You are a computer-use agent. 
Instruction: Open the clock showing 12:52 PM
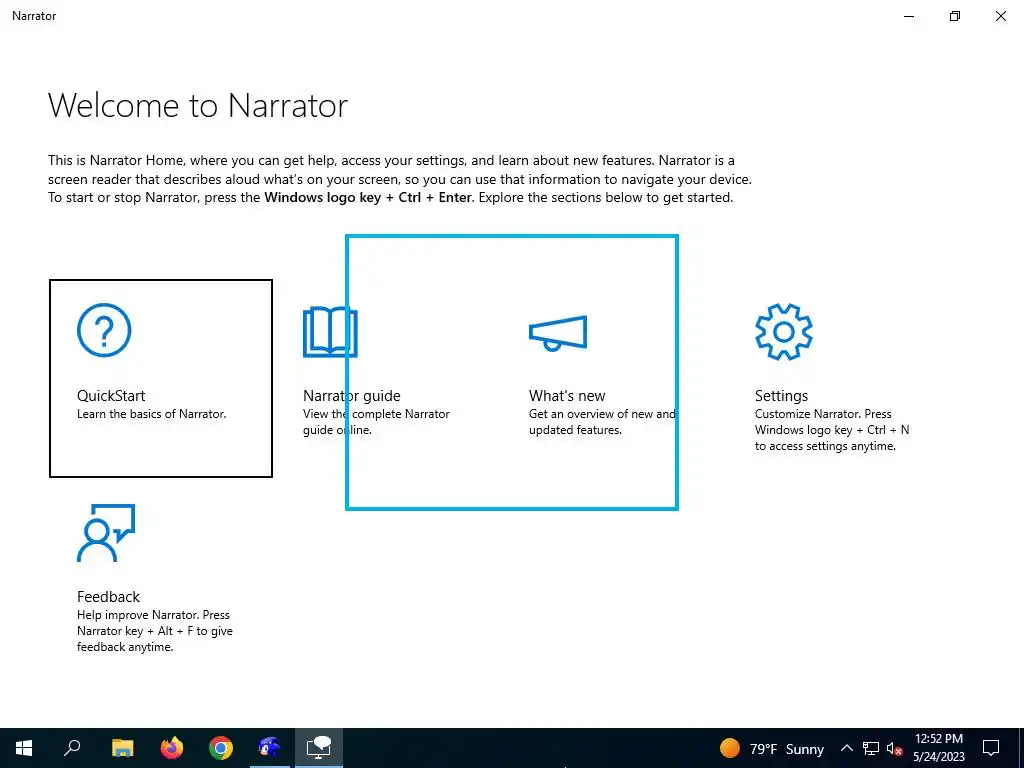(x=938, y=748)
